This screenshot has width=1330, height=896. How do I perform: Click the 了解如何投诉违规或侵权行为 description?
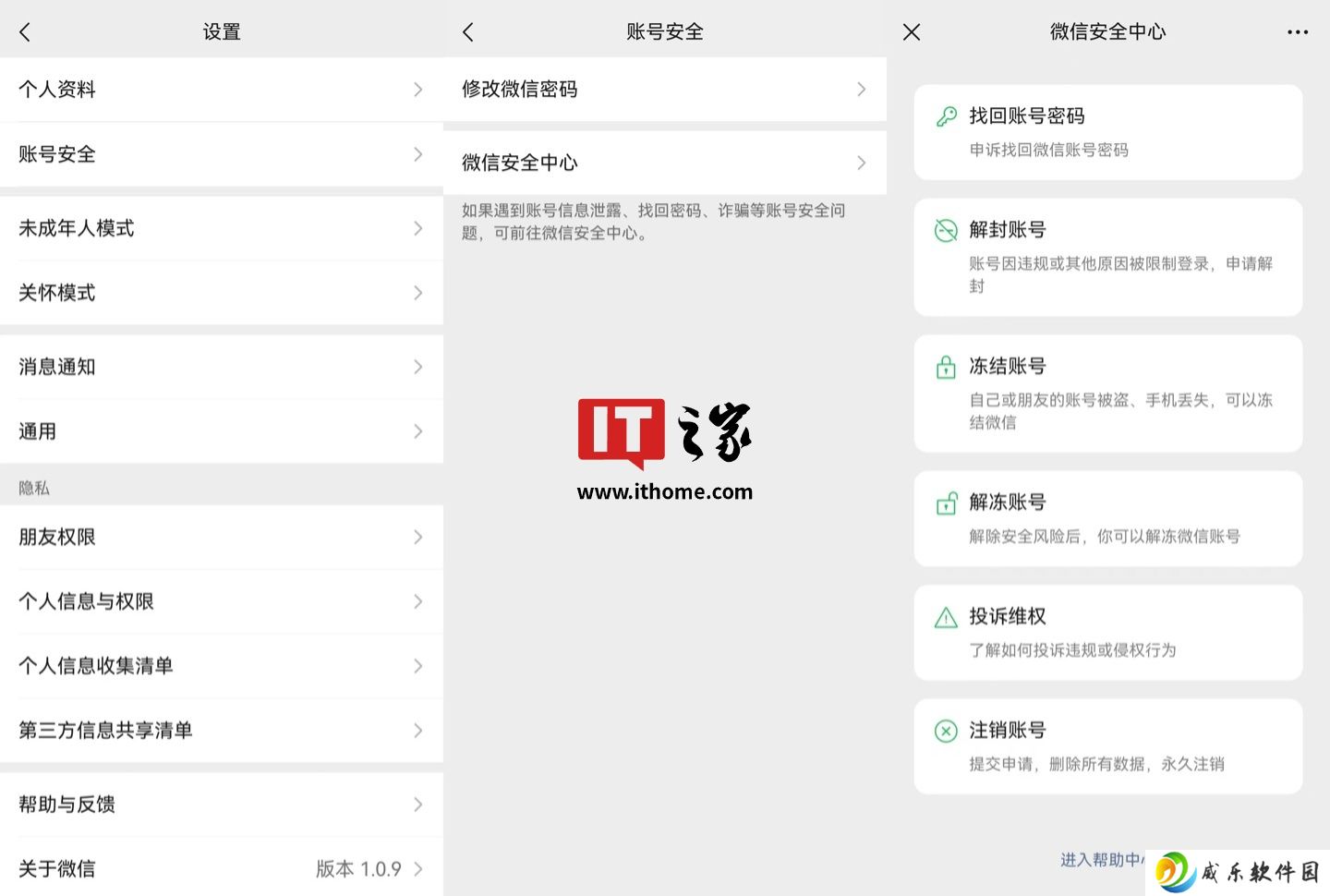pyautogui.click(x=1072, y=650)
